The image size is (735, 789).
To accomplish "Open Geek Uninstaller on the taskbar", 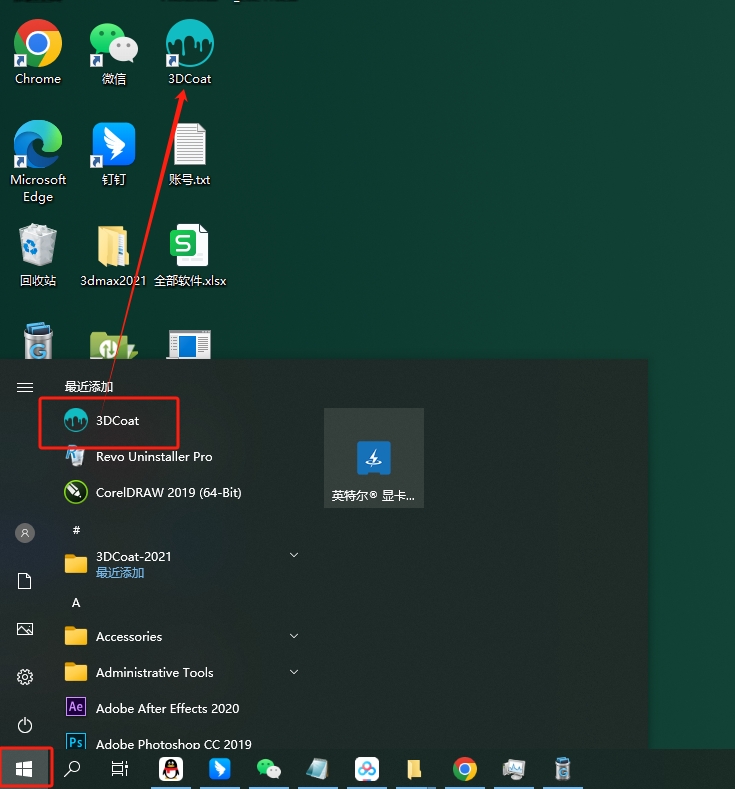I will [x=562, y=769].
